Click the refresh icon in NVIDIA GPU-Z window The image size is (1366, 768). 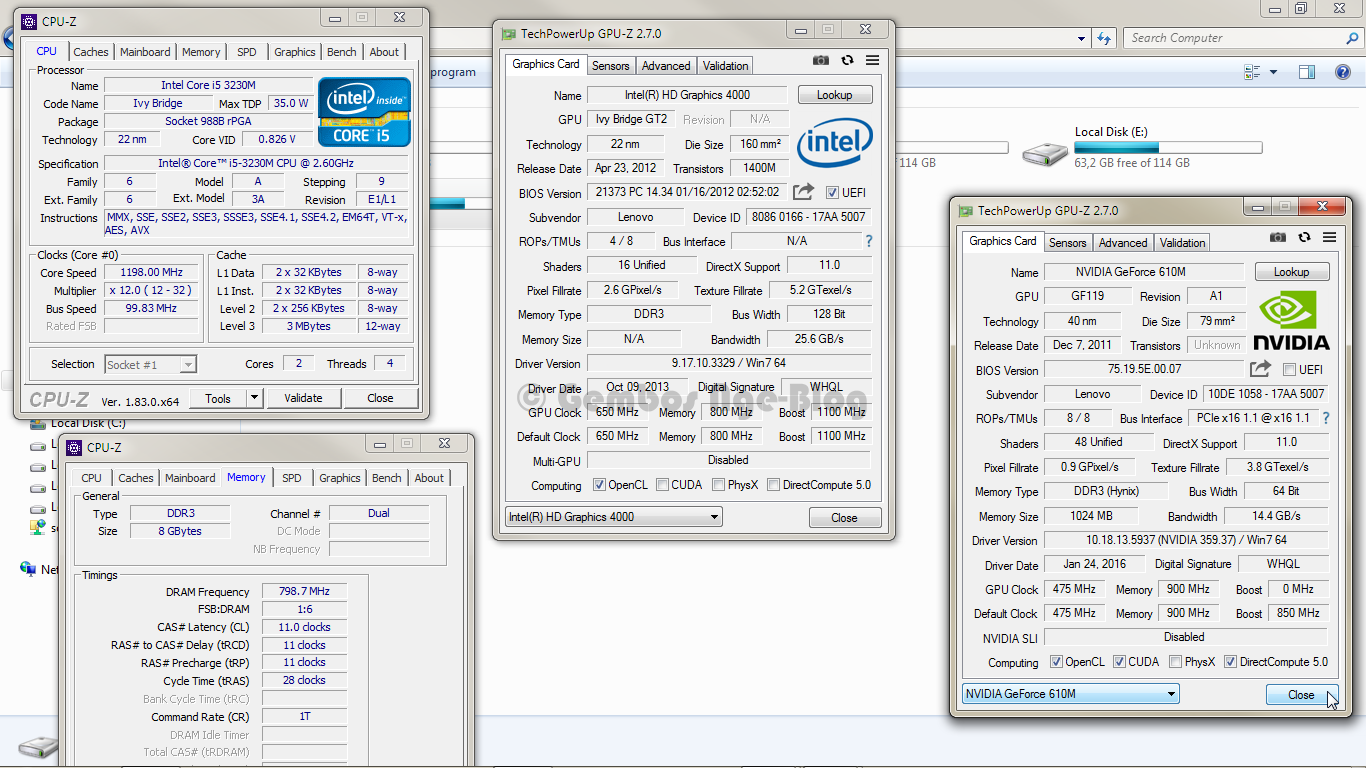(x=1304, y=237)
